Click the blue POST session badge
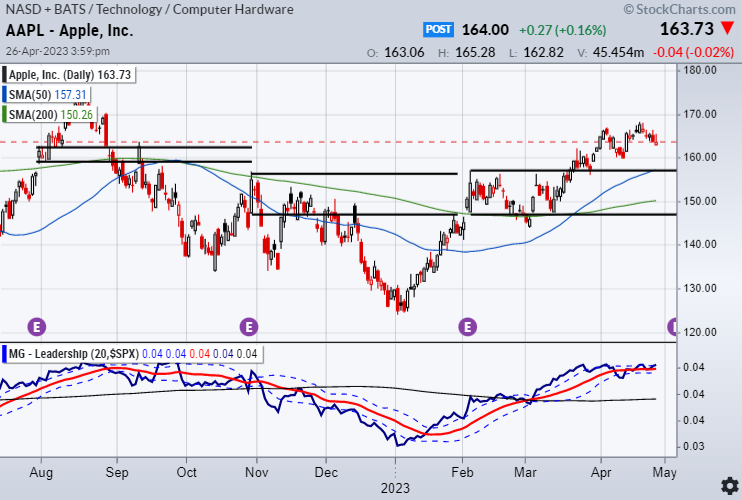 tap(438, 30)
